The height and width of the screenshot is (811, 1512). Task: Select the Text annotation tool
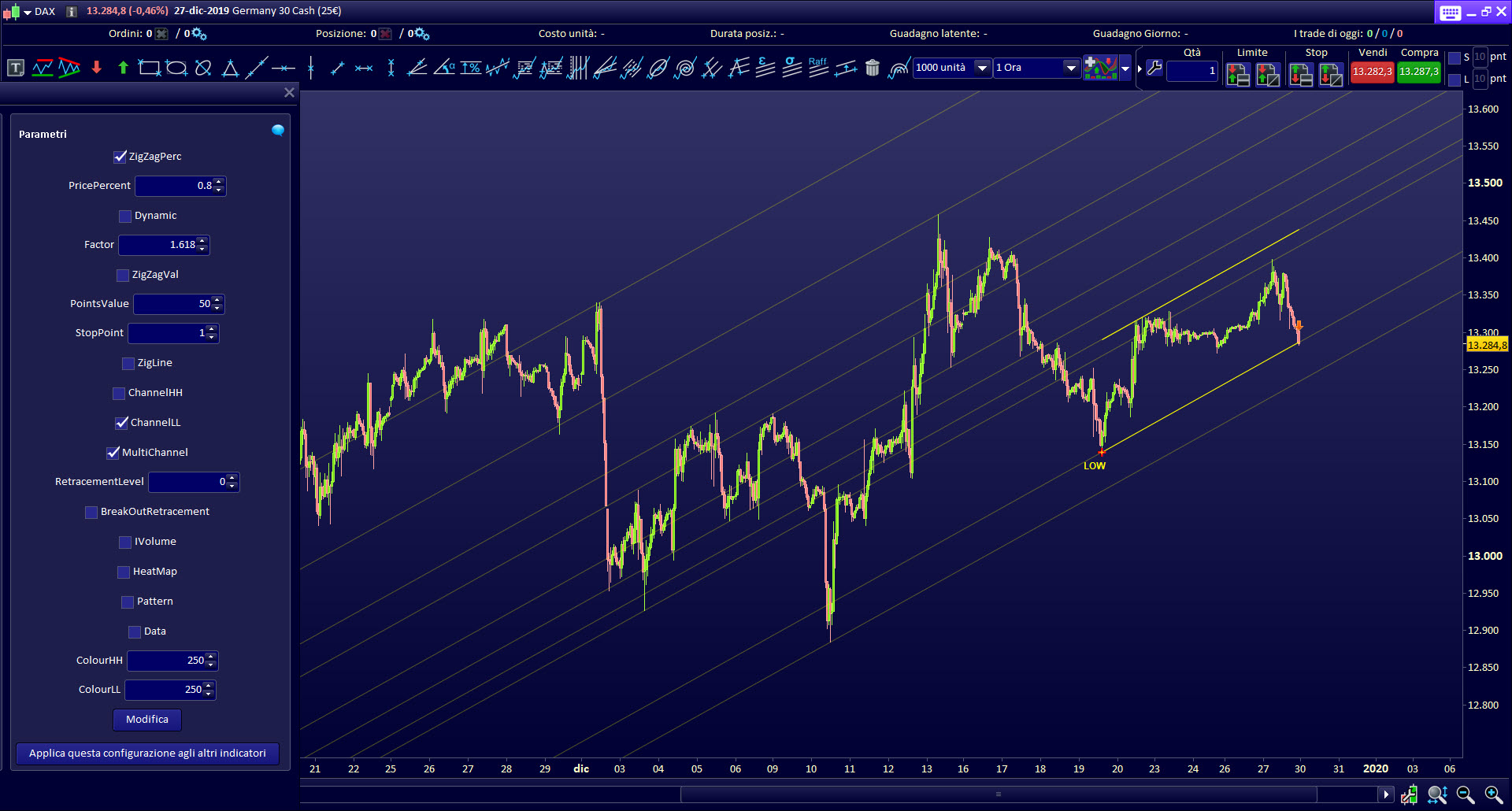(x=16, y=68)
